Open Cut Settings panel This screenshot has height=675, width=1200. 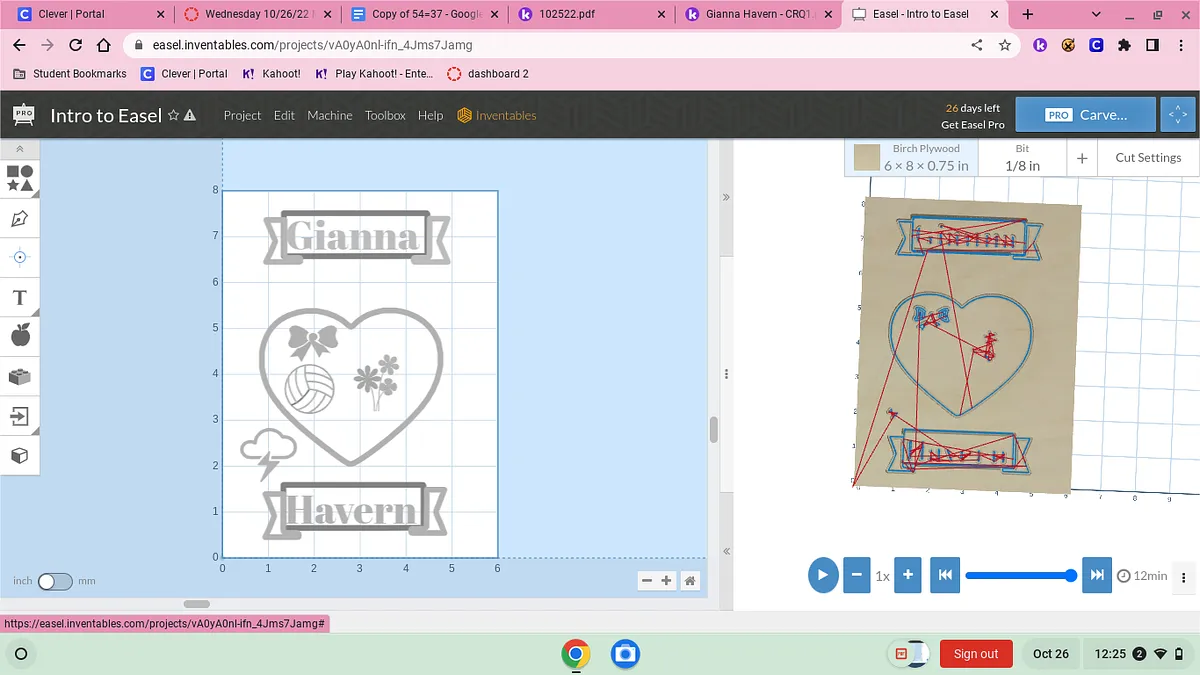point(1147,158)
